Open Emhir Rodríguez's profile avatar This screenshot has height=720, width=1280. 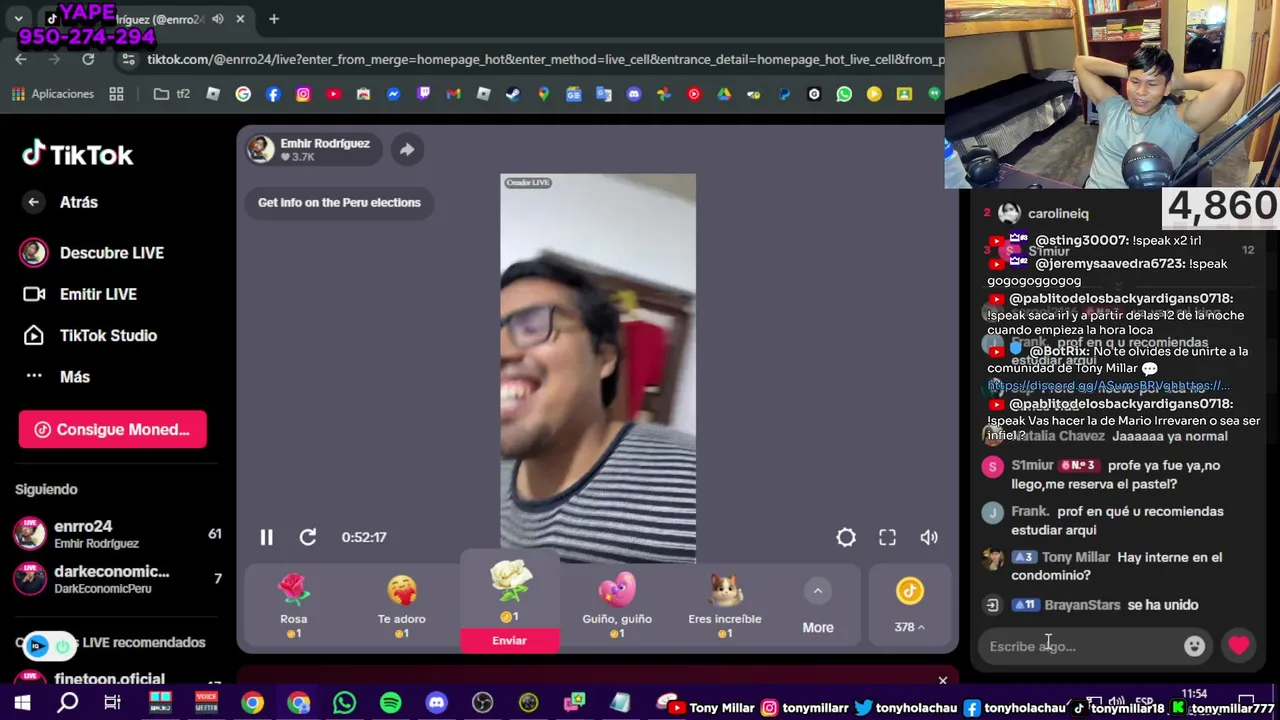[x=261, y=149]
